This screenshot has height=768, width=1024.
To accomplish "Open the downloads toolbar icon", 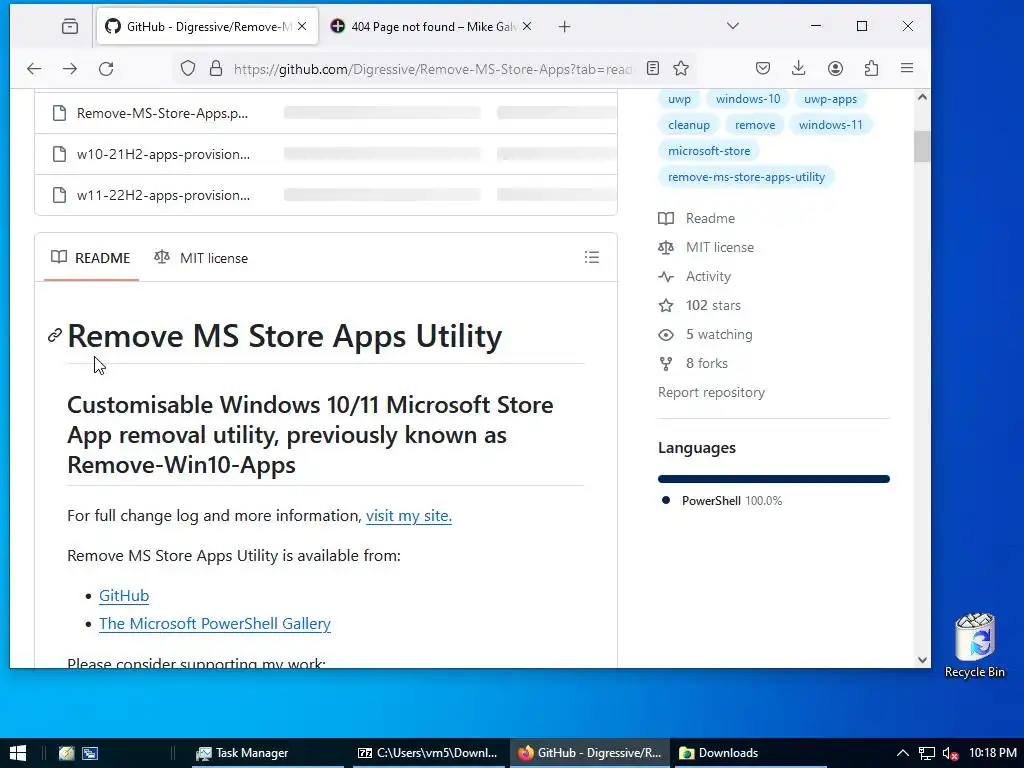I will (799, 69).
